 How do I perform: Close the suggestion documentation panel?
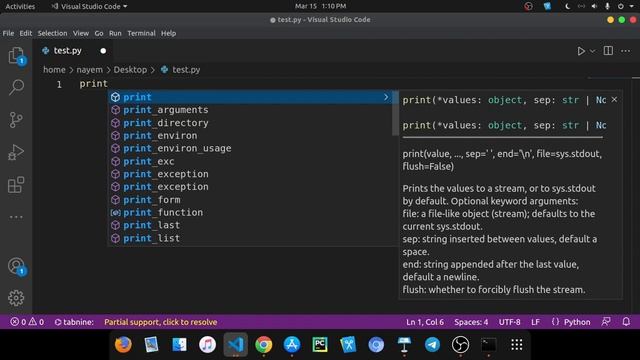pyautogui.click(x=614, y=100)
